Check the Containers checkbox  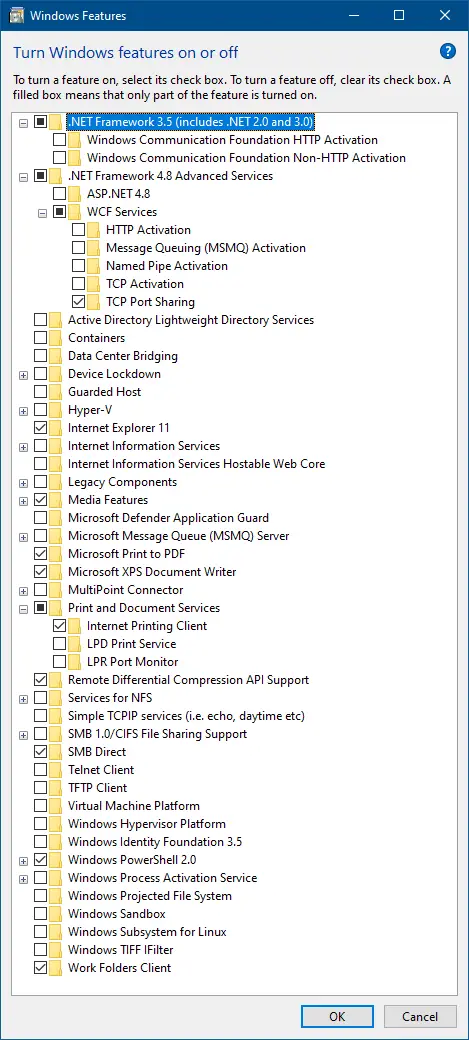40,338
